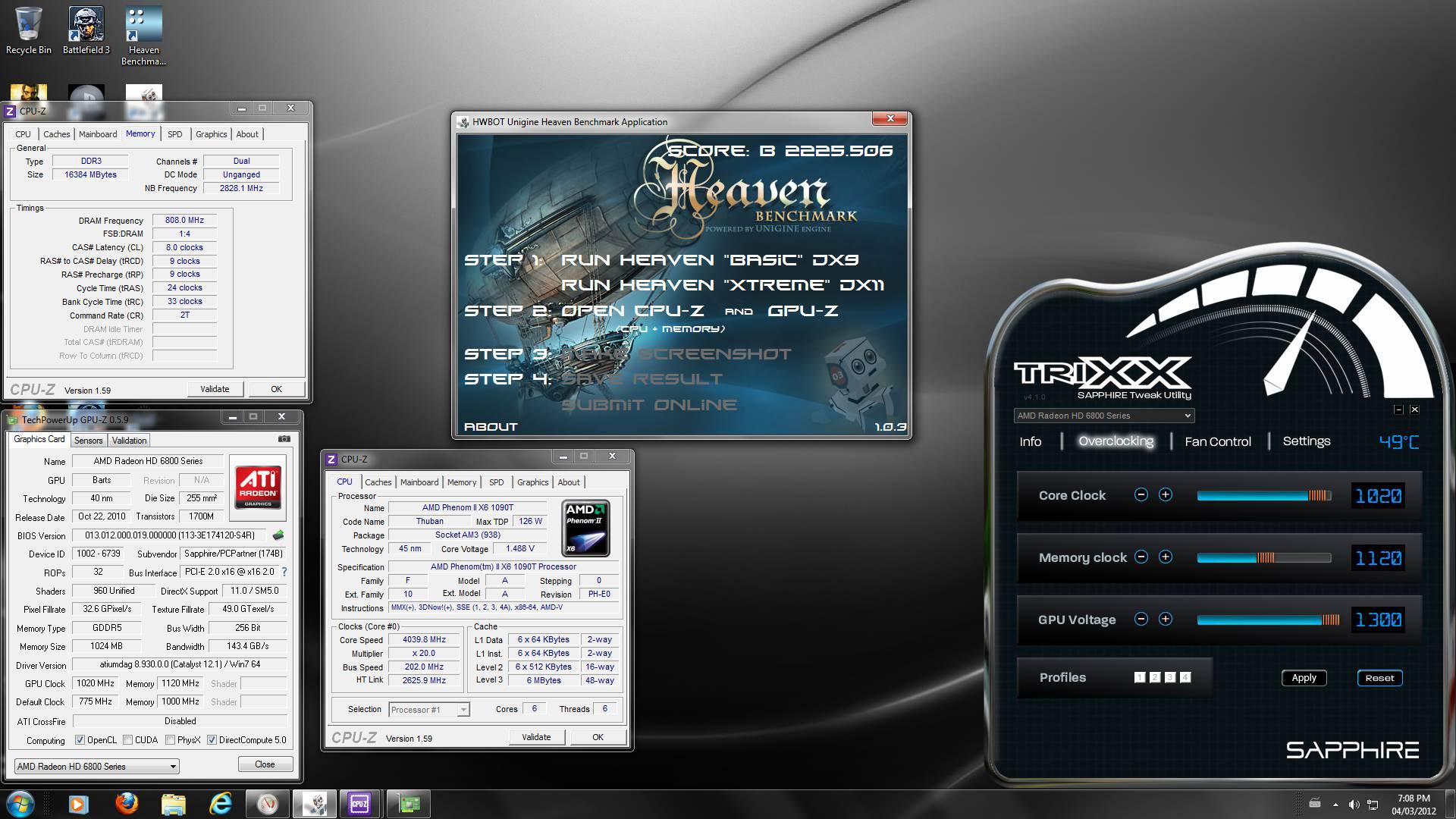Switch to the SPD tab in memory CPU-Z

(x=175, y=134)
